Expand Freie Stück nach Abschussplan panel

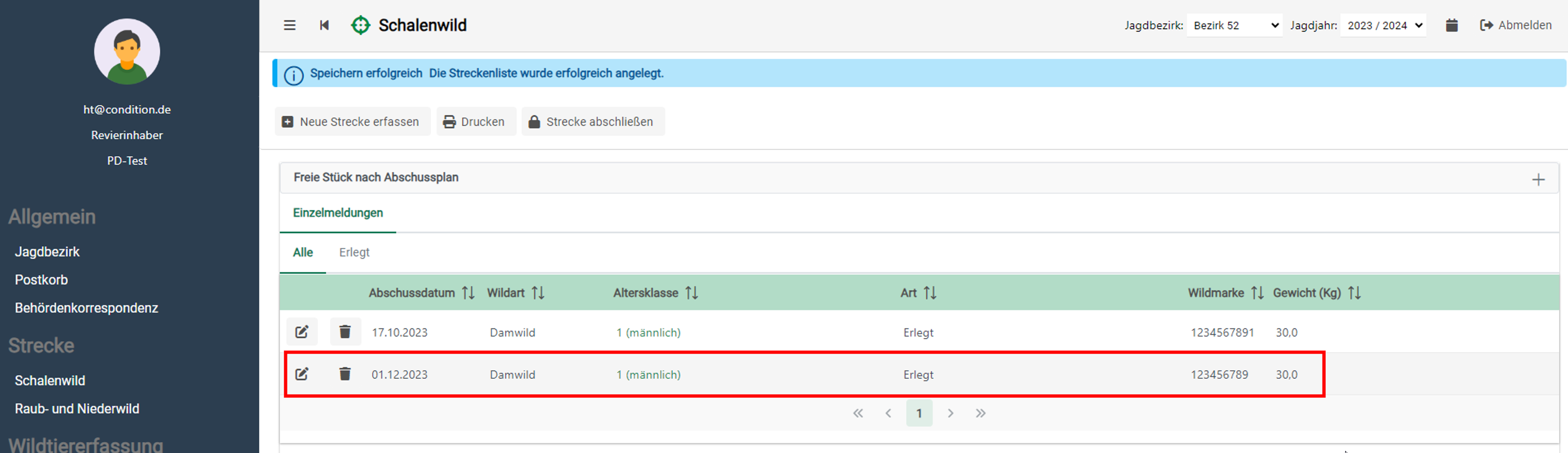(1538, 179)
